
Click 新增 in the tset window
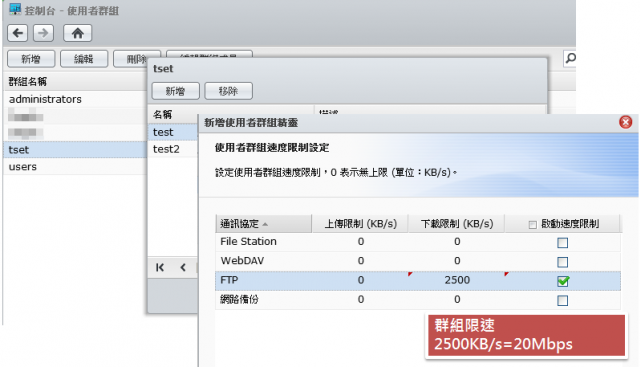click(x=176, y=91)
